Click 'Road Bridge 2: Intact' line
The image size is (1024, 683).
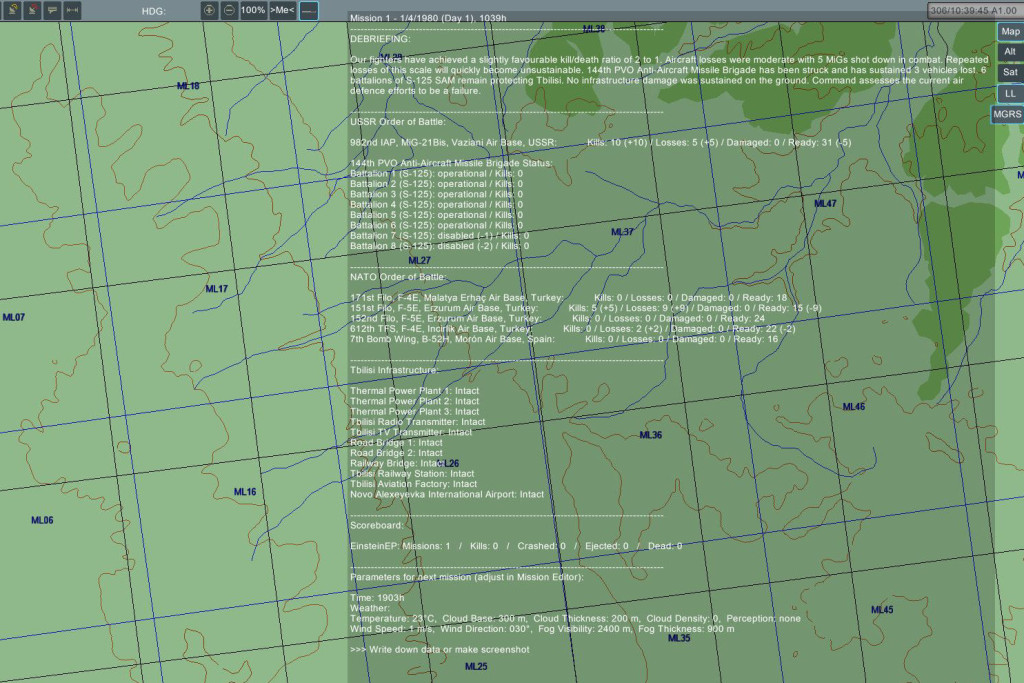coord(396,453)
